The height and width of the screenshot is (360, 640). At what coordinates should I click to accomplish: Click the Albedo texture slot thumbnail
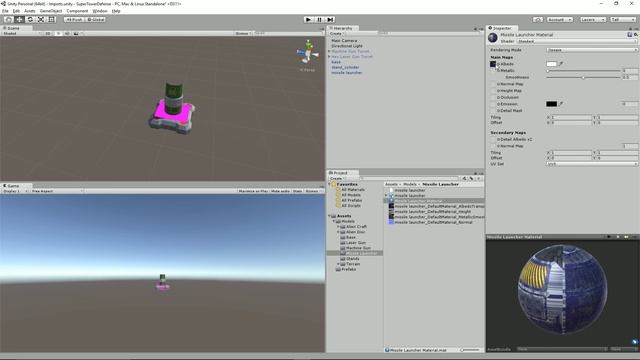pos(493,64)
